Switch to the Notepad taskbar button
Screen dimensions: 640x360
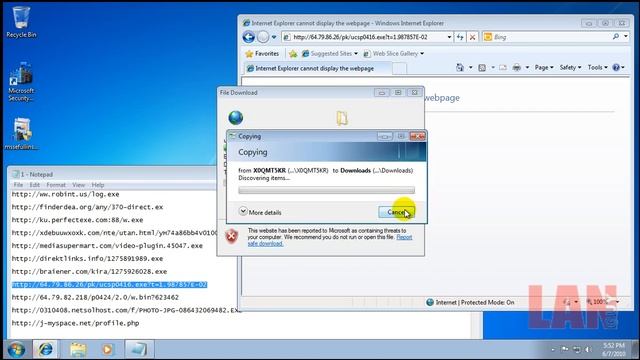138,349
